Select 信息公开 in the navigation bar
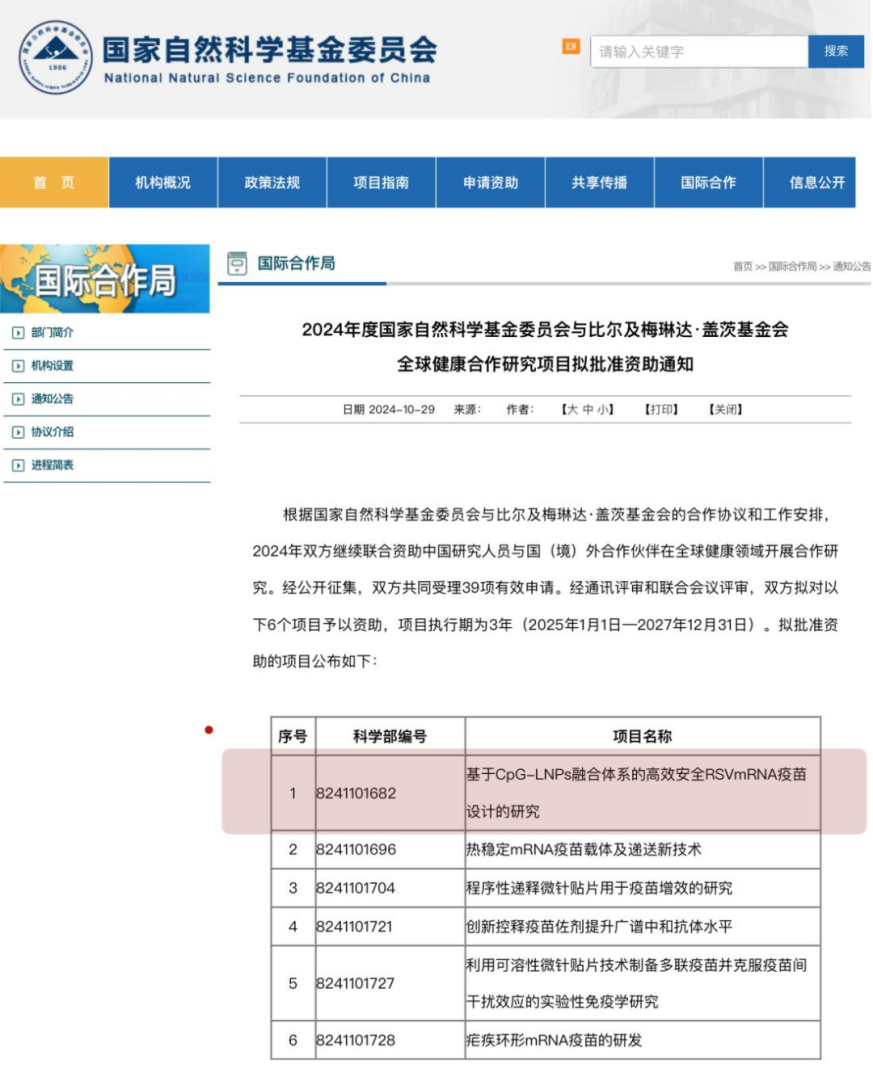The image size is (873, 1073). pos(816,182)
